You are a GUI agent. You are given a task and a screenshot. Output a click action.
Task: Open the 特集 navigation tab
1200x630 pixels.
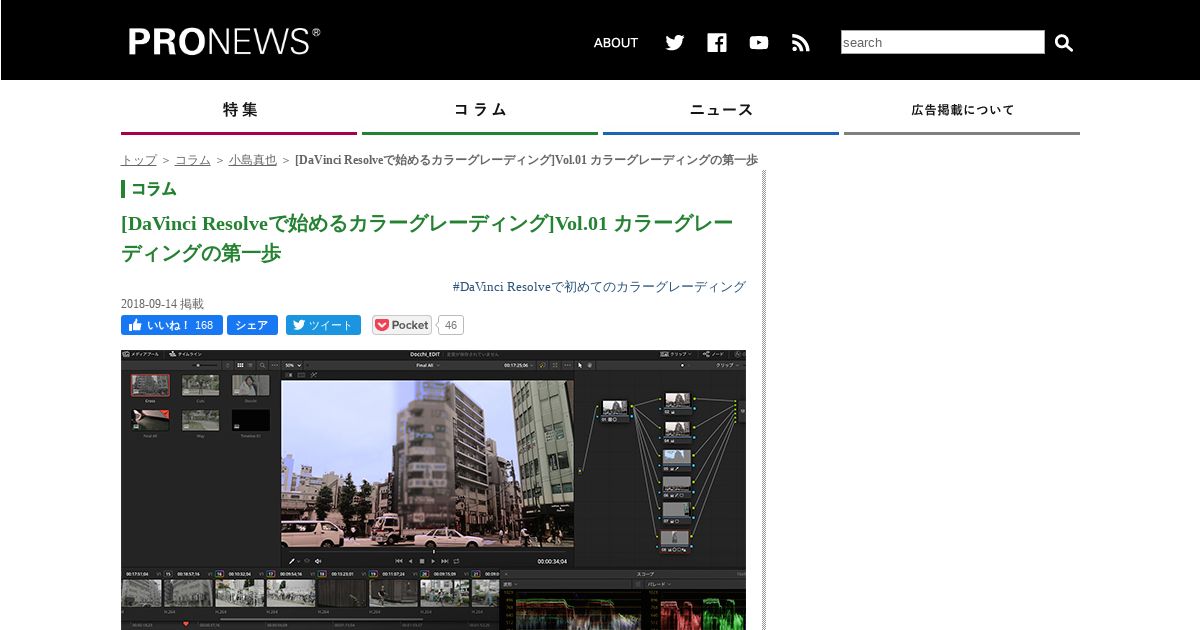tap(239, 110)
